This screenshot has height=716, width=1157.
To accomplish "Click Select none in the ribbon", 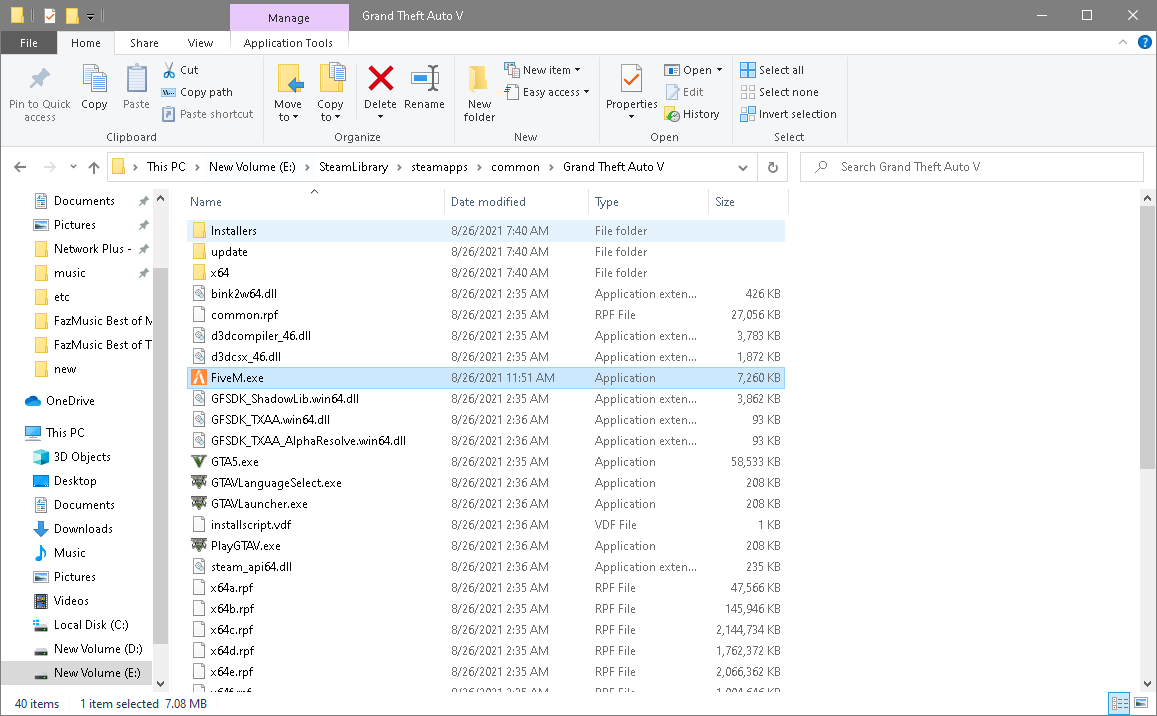I will [780, 92].
